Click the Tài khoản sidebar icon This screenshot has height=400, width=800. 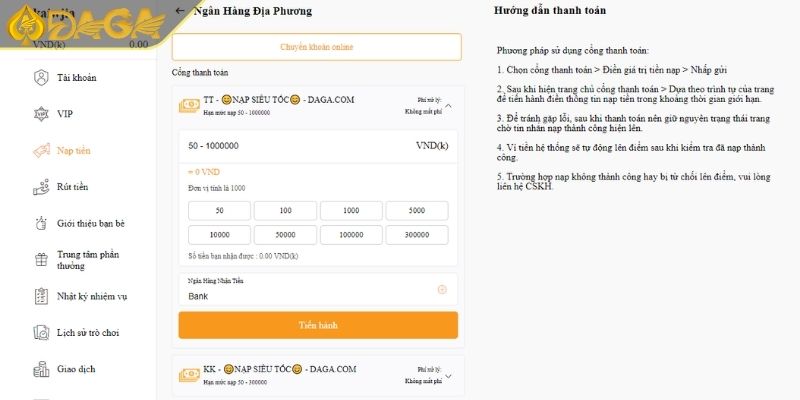point(40,77)
